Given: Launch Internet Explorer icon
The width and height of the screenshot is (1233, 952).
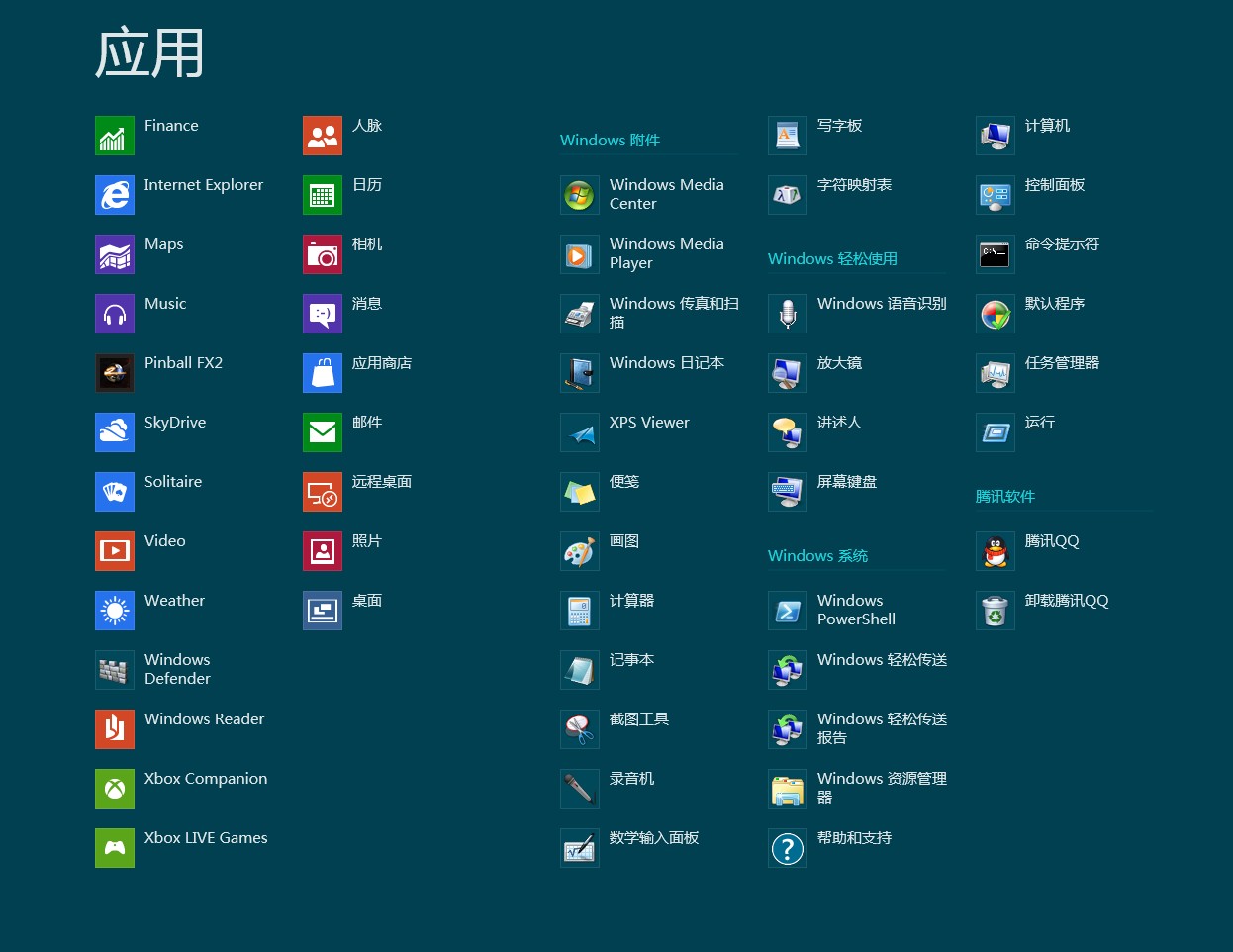Looking at the screenshot, I should click(115, 195).
